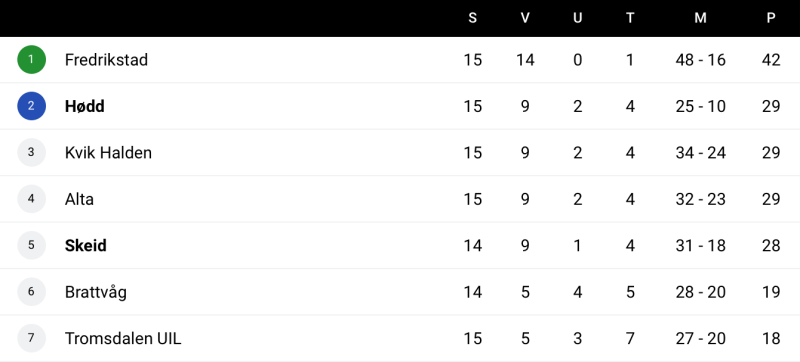Click the grey position 3 badge
Screen dimensions: 800x362
coord(31,152)
